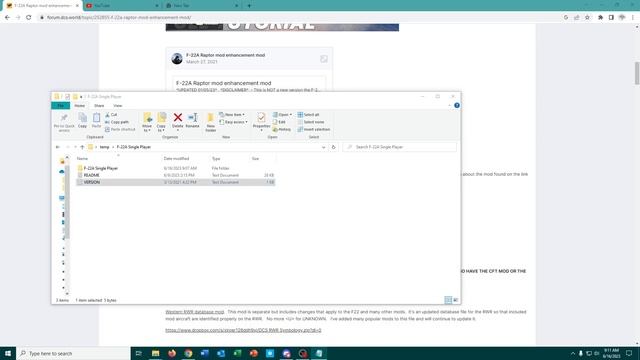
Task: Open Firefox from the taskbar
Action: point(172,353)
